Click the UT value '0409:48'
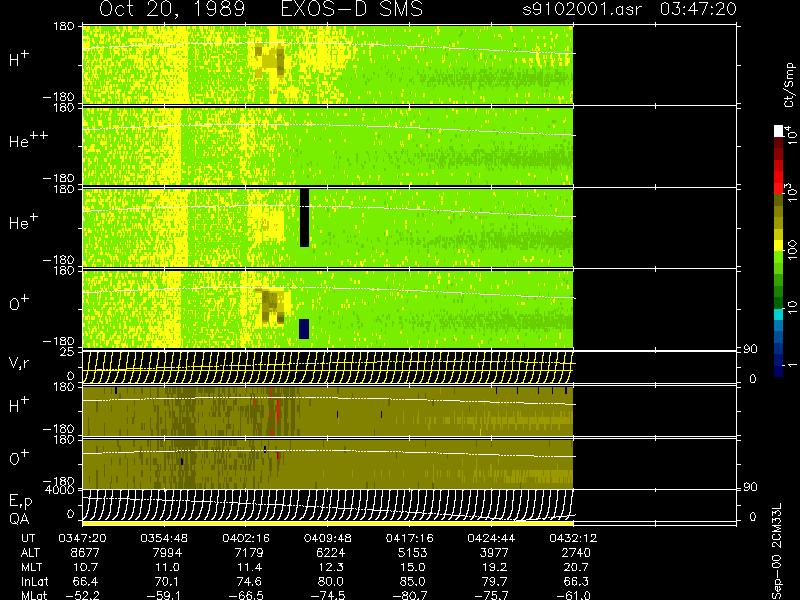 point(328,538)
